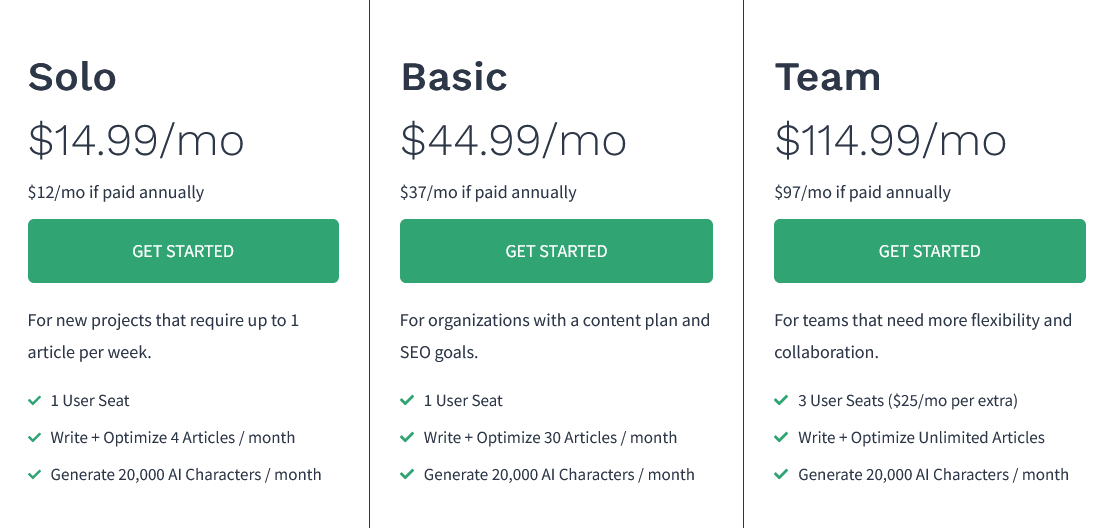This screenshot has height=528, width=1110.
Task: Click checkmark beside Solo's 1 User Seat
Action: click(x=35, y=401)
